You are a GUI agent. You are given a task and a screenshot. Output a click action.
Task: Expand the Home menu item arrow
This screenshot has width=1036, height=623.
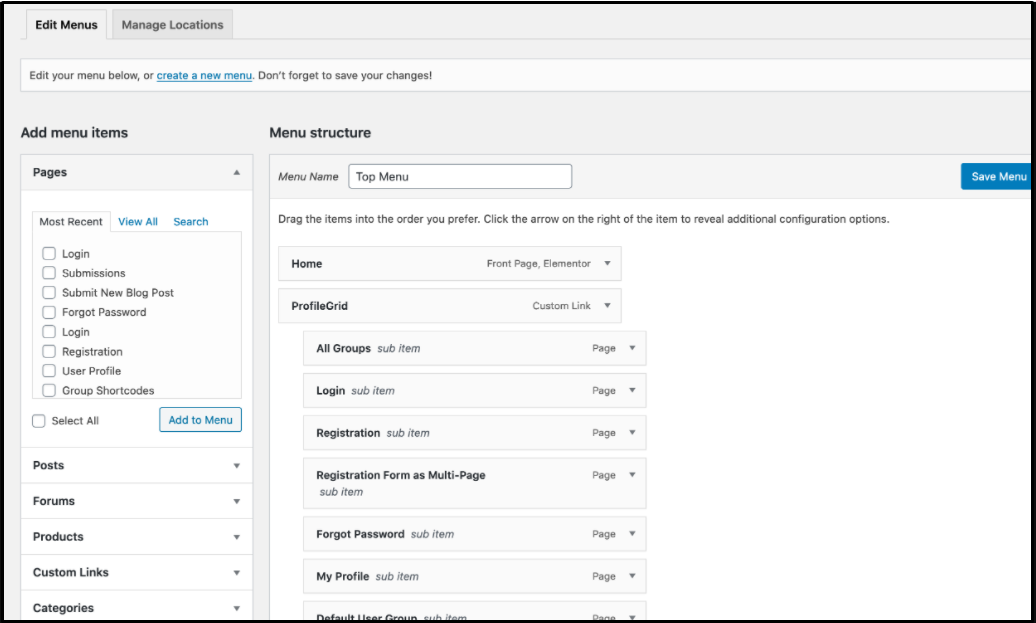click(607, 264)
